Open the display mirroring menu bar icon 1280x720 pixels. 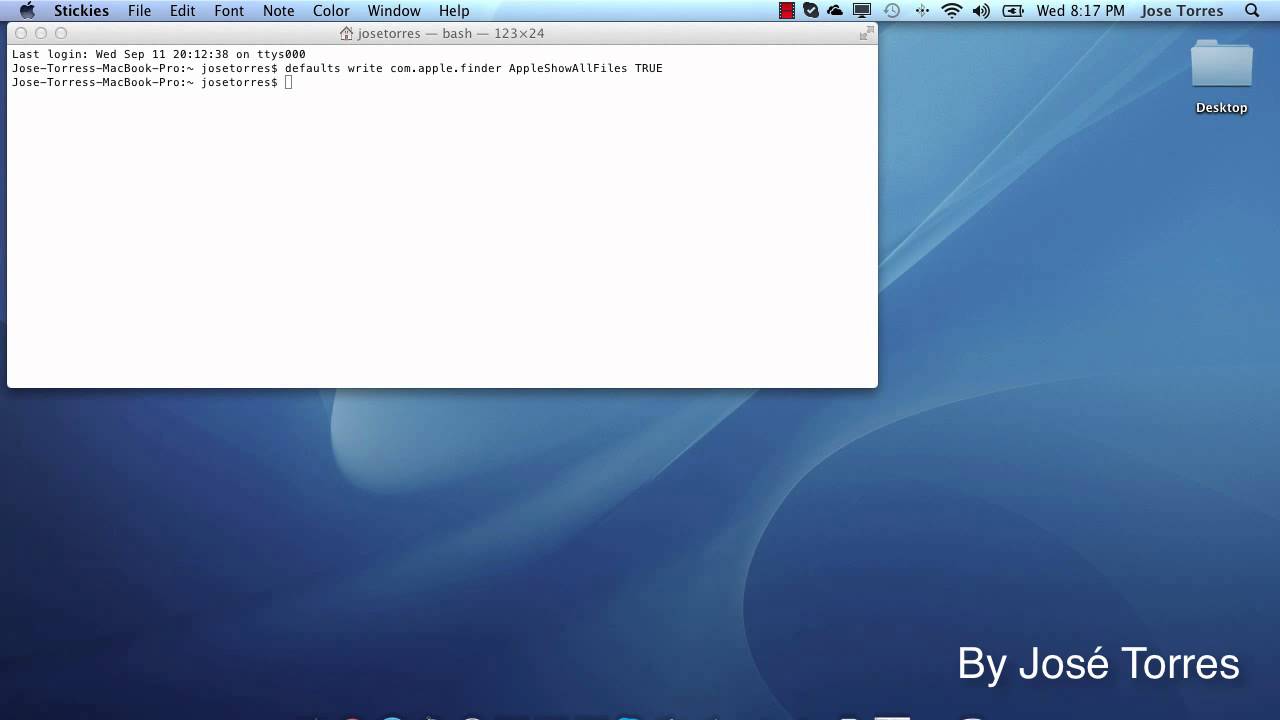tap(861, 11)
